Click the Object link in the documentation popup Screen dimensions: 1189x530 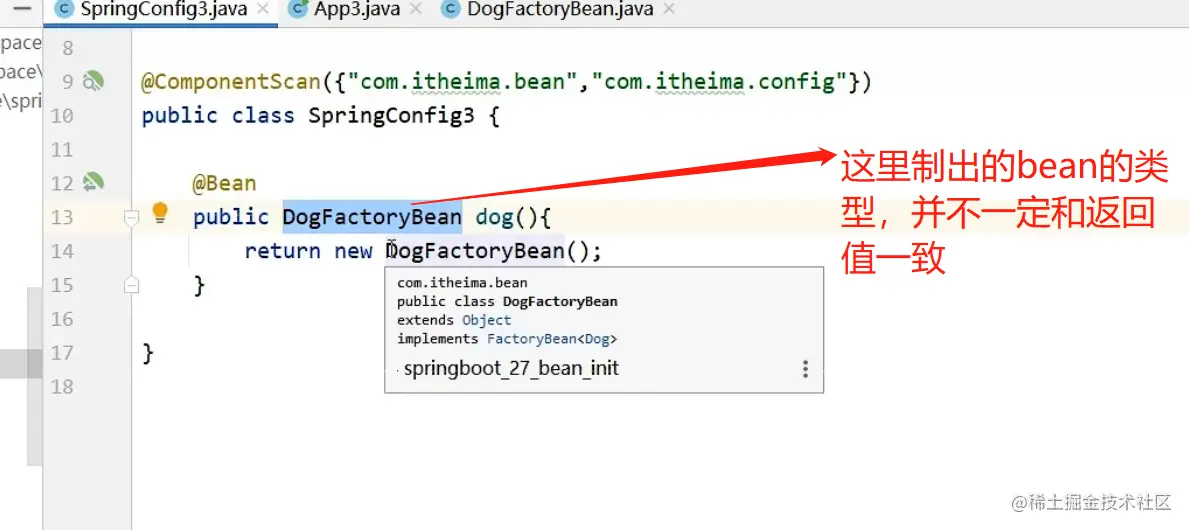tap(487, 320)
